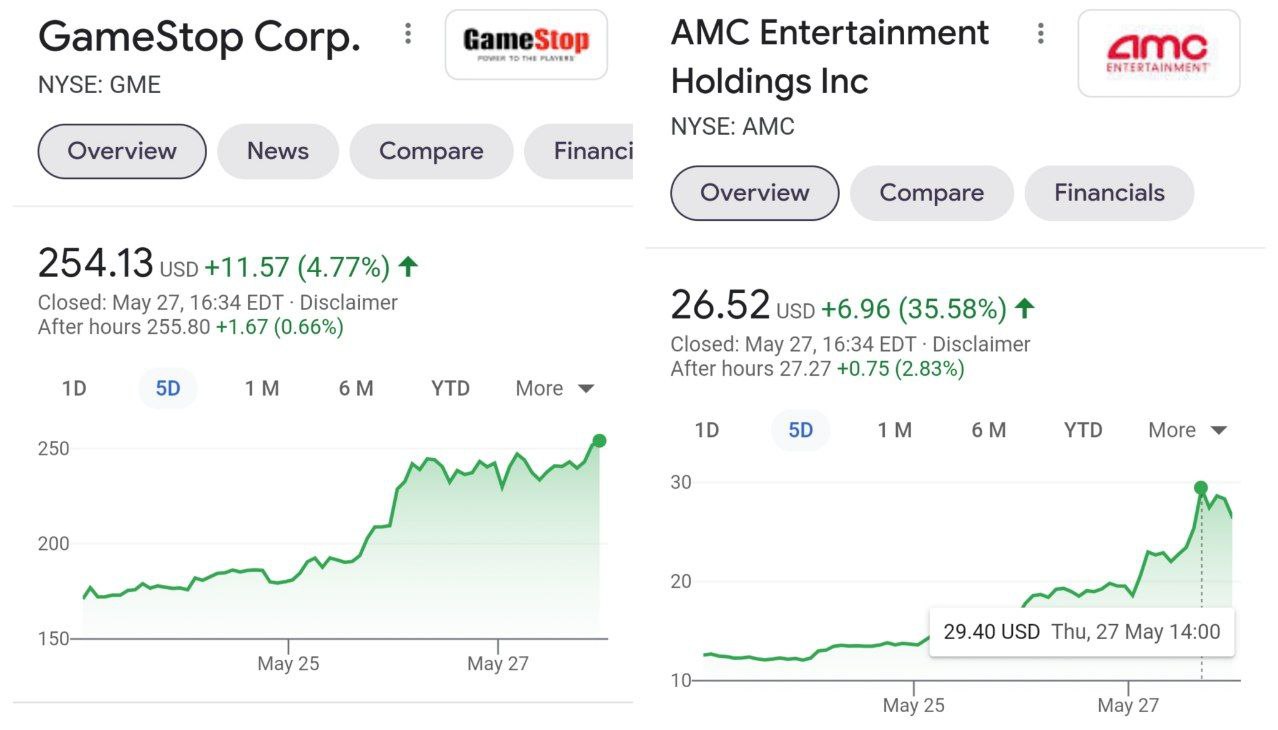Click the May 27 label on GME's chart axis
The height and width of the screenshot is (730, 1278).
[x=498, y=663]
